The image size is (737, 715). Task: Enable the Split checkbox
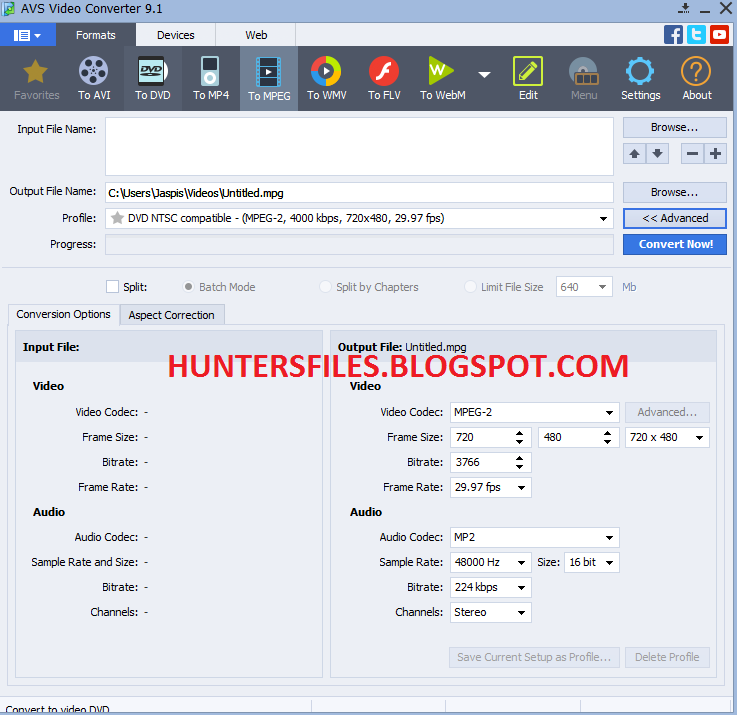112,287
